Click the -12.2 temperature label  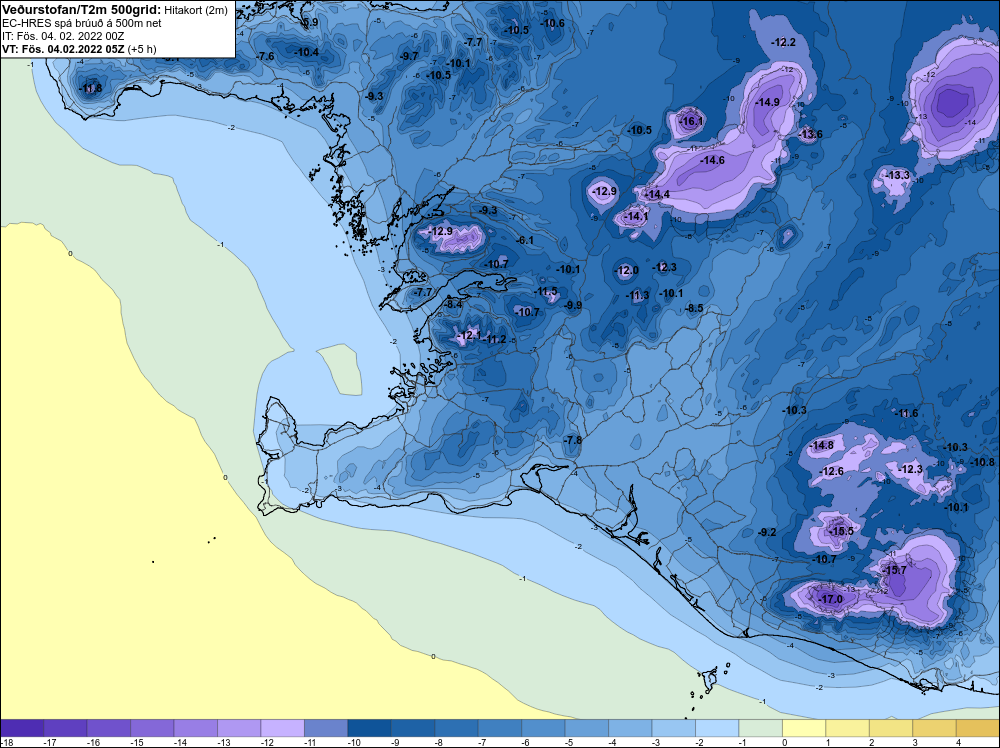point(784,42)
